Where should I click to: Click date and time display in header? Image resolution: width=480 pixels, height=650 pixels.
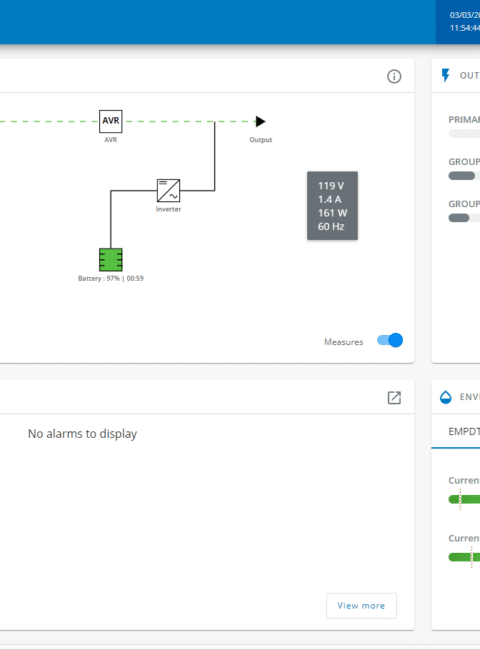pos(465,22)
